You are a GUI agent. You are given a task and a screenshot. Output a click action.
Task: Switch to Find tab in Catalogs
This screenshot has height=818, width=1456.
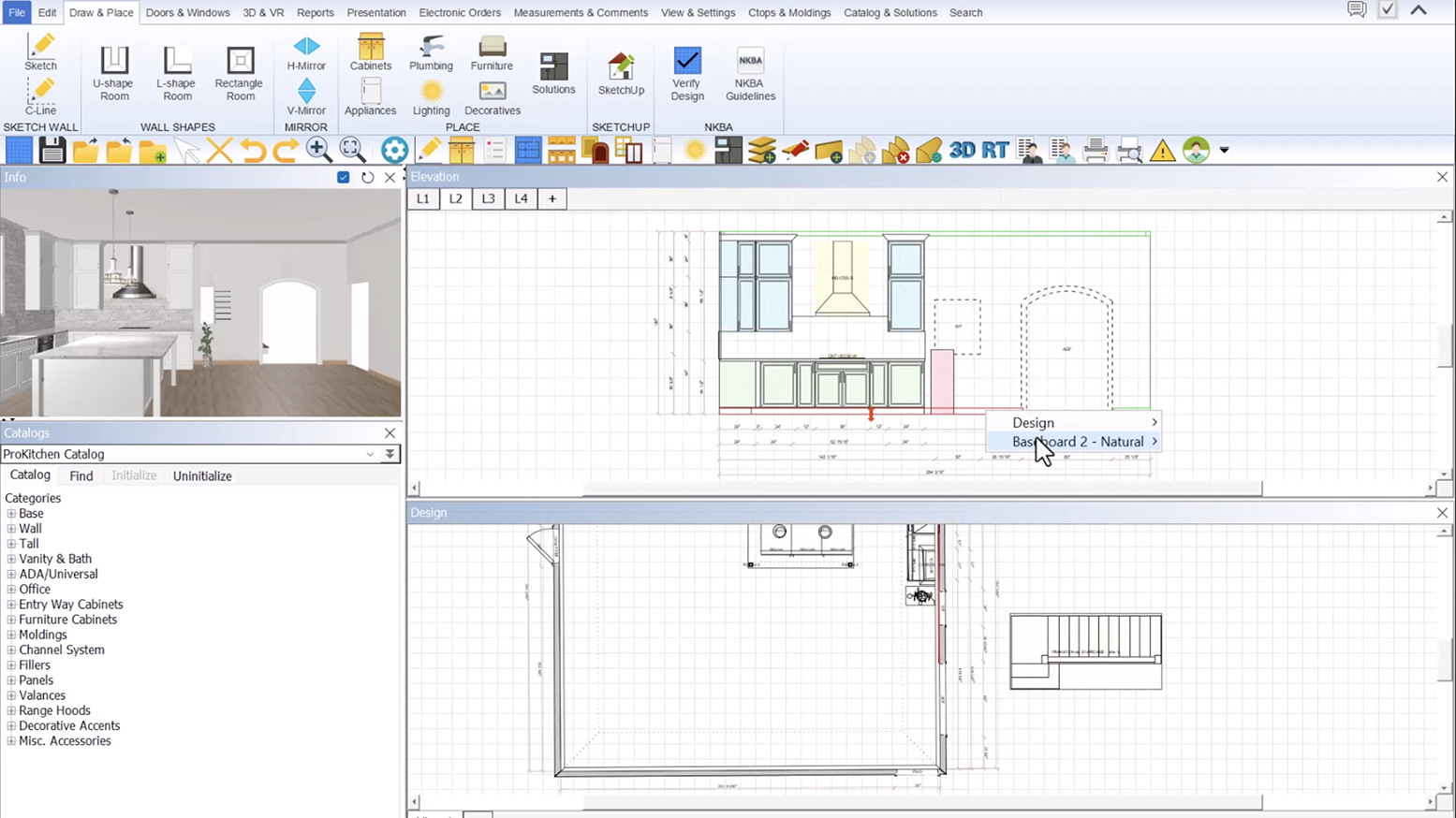point(81,475)
